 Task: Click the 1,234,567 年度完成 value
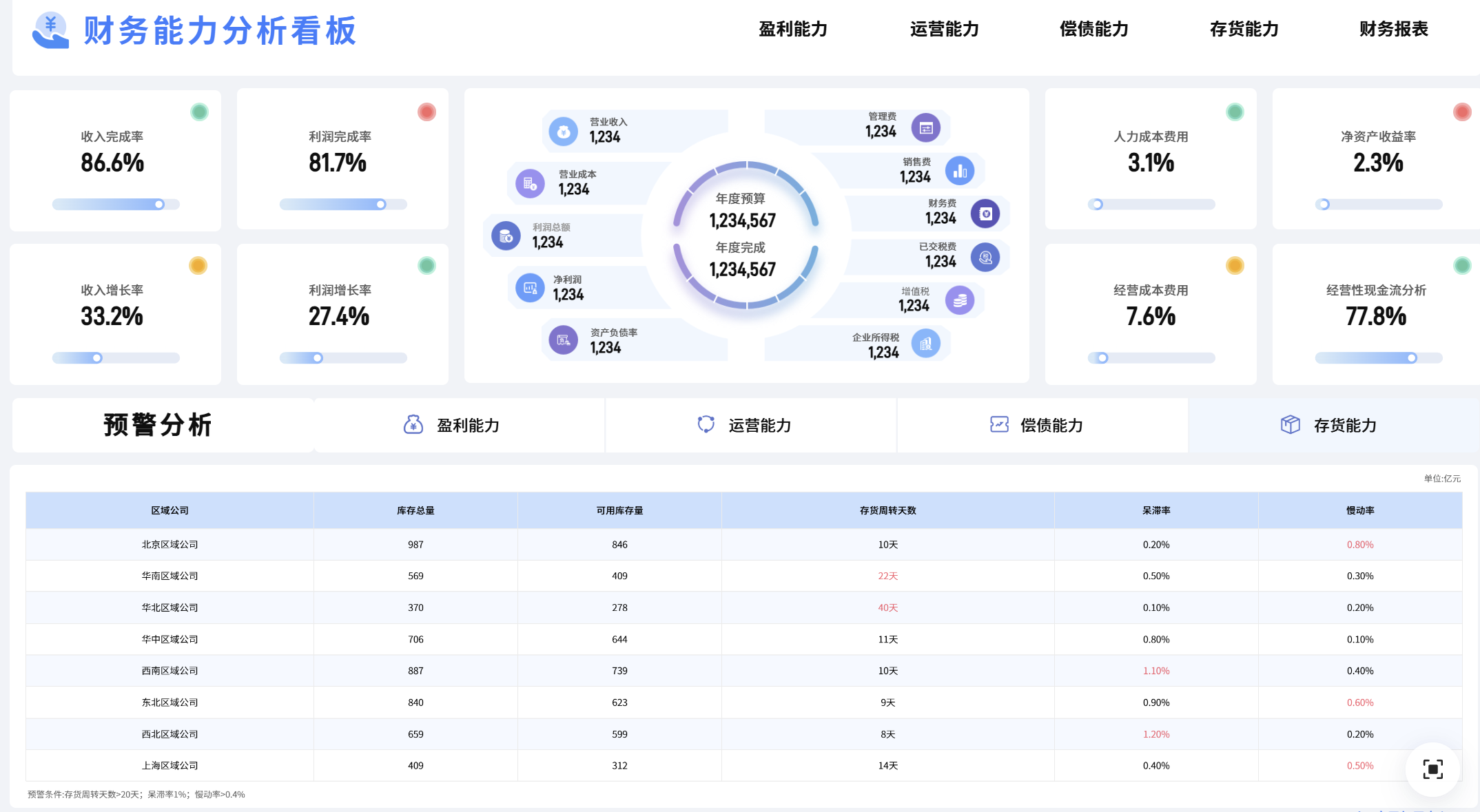point(743,269)
